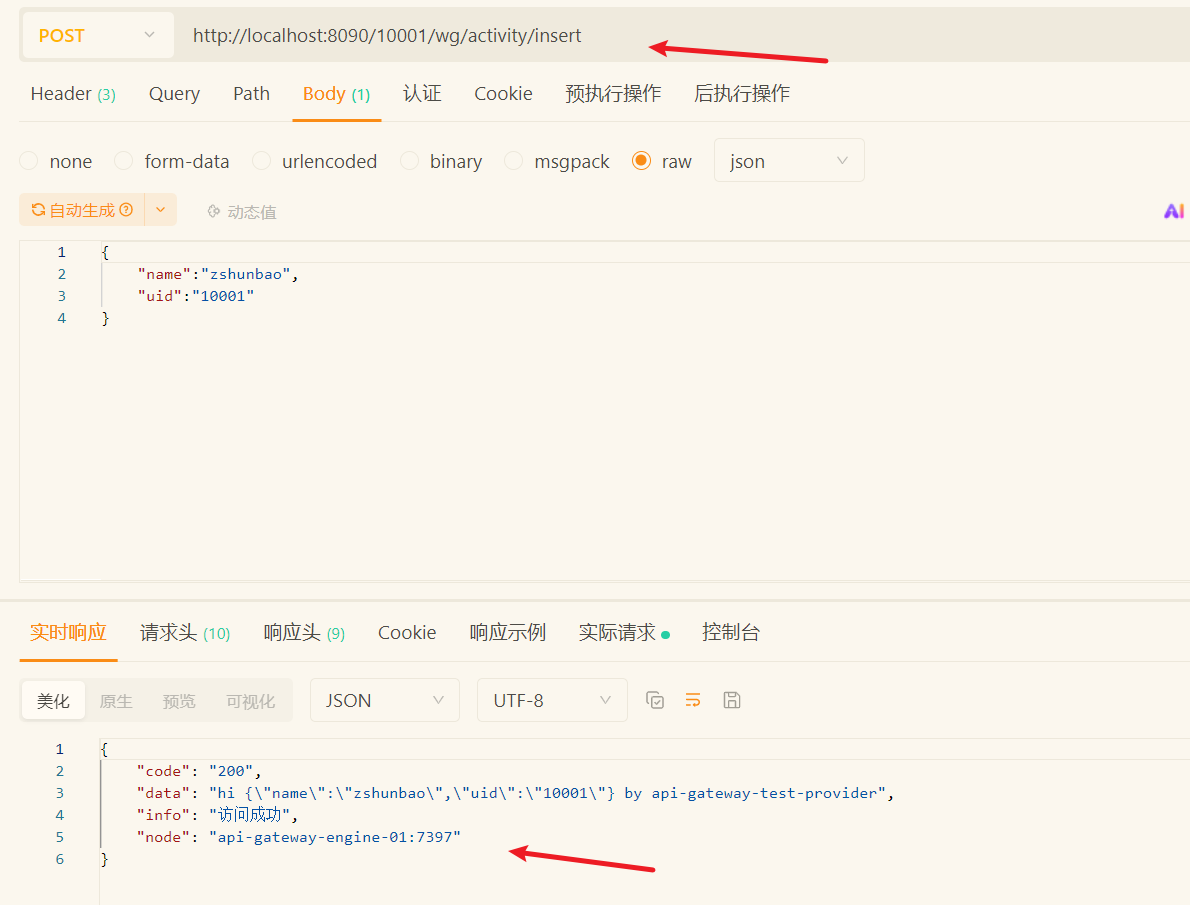Click the save response icon
Viewport: 1190px width, 905px height.
pyautogui.click(x=732, y=700)
